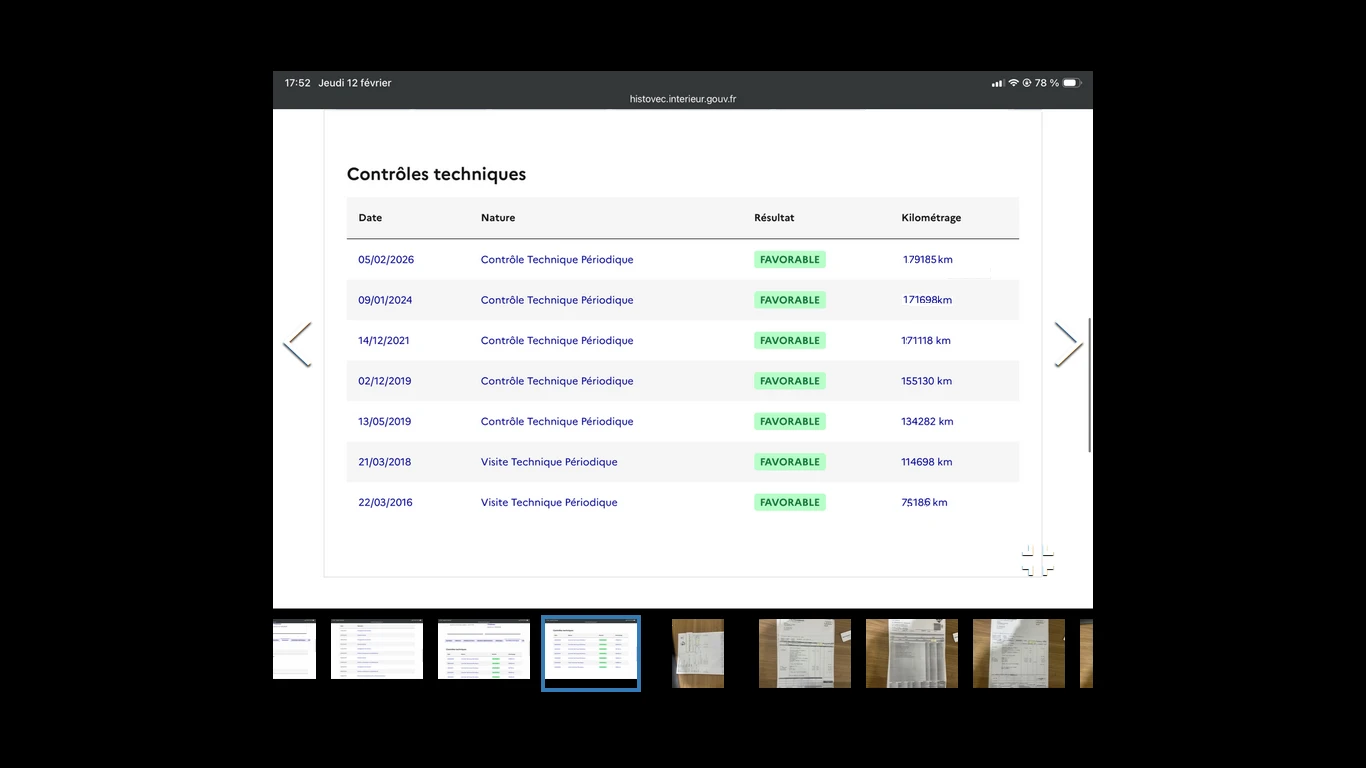The image size is (1366, 768).
Task: Open the thumbnail showing a single-column list page
Action: [x=377, y=649]
